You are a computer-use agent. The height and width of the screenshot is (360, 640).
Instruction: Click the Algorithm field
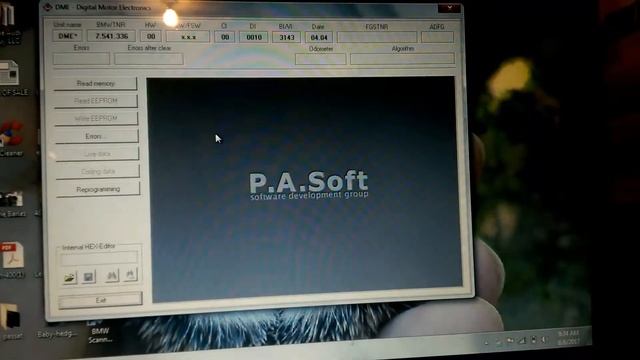tap(402, 58)
